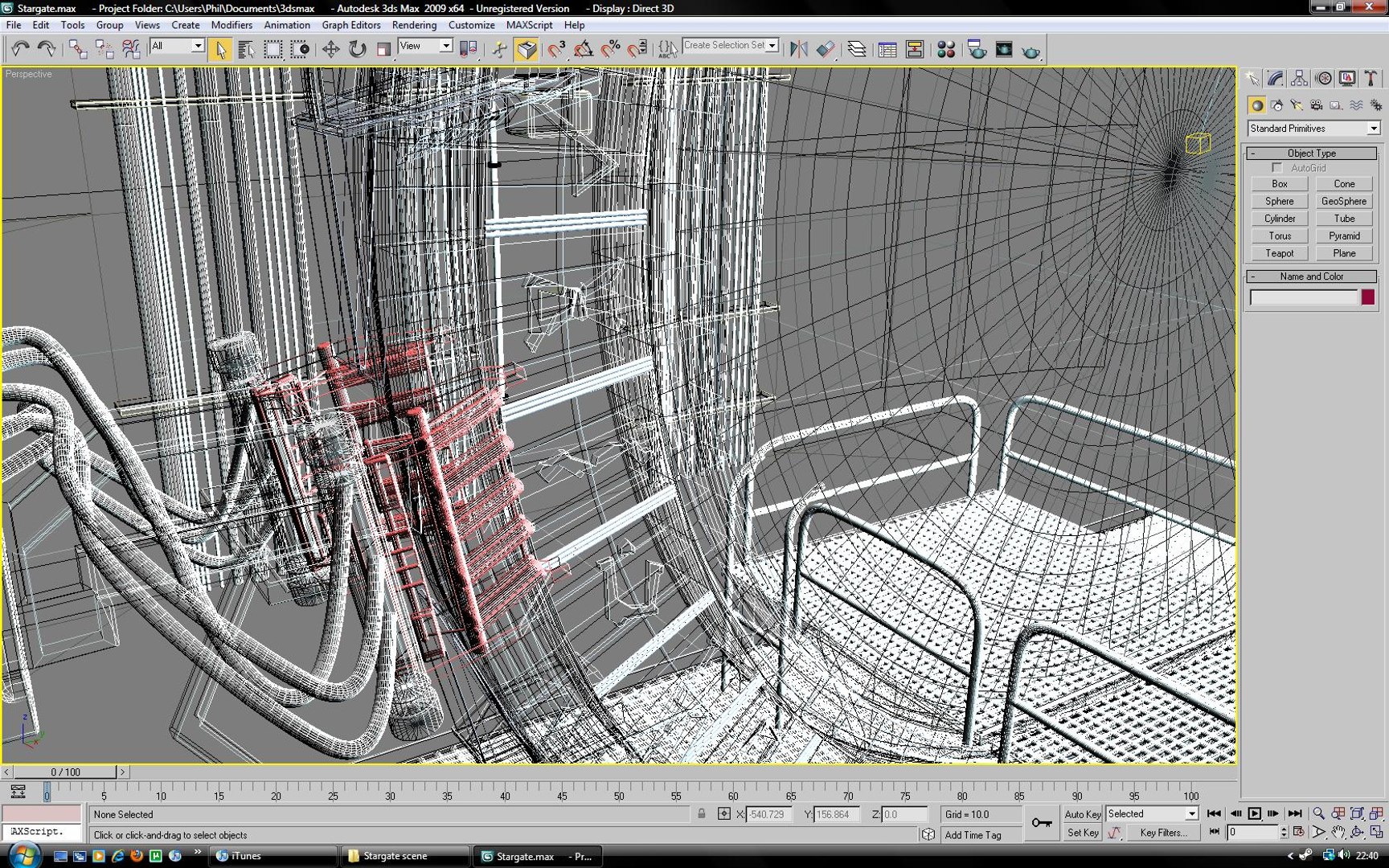The height and width of the screenshot is (868, 1389).
Task: Toggle the 3D Snaps magnet button
Action: (x=556, y=49)
